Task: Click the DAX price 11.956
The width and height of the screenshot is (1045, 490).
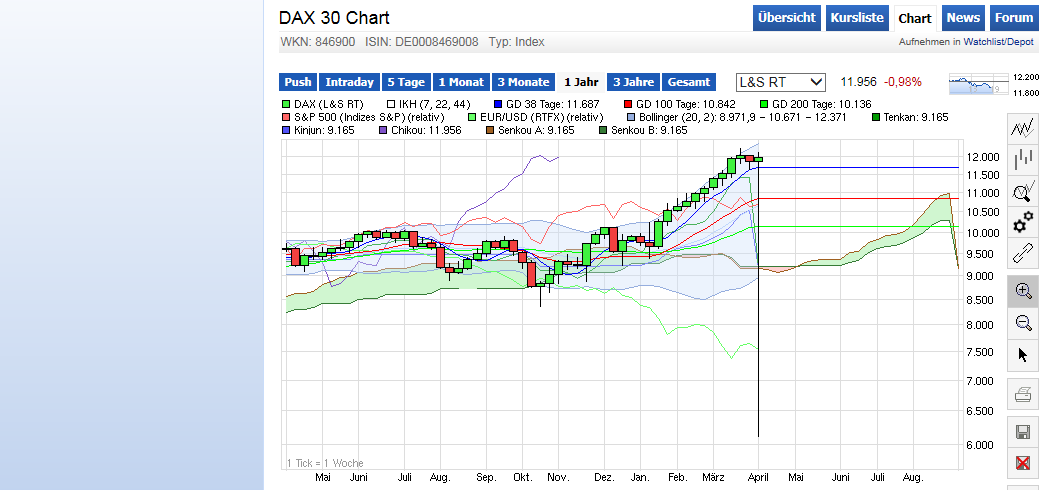Action: click(858, 82)
